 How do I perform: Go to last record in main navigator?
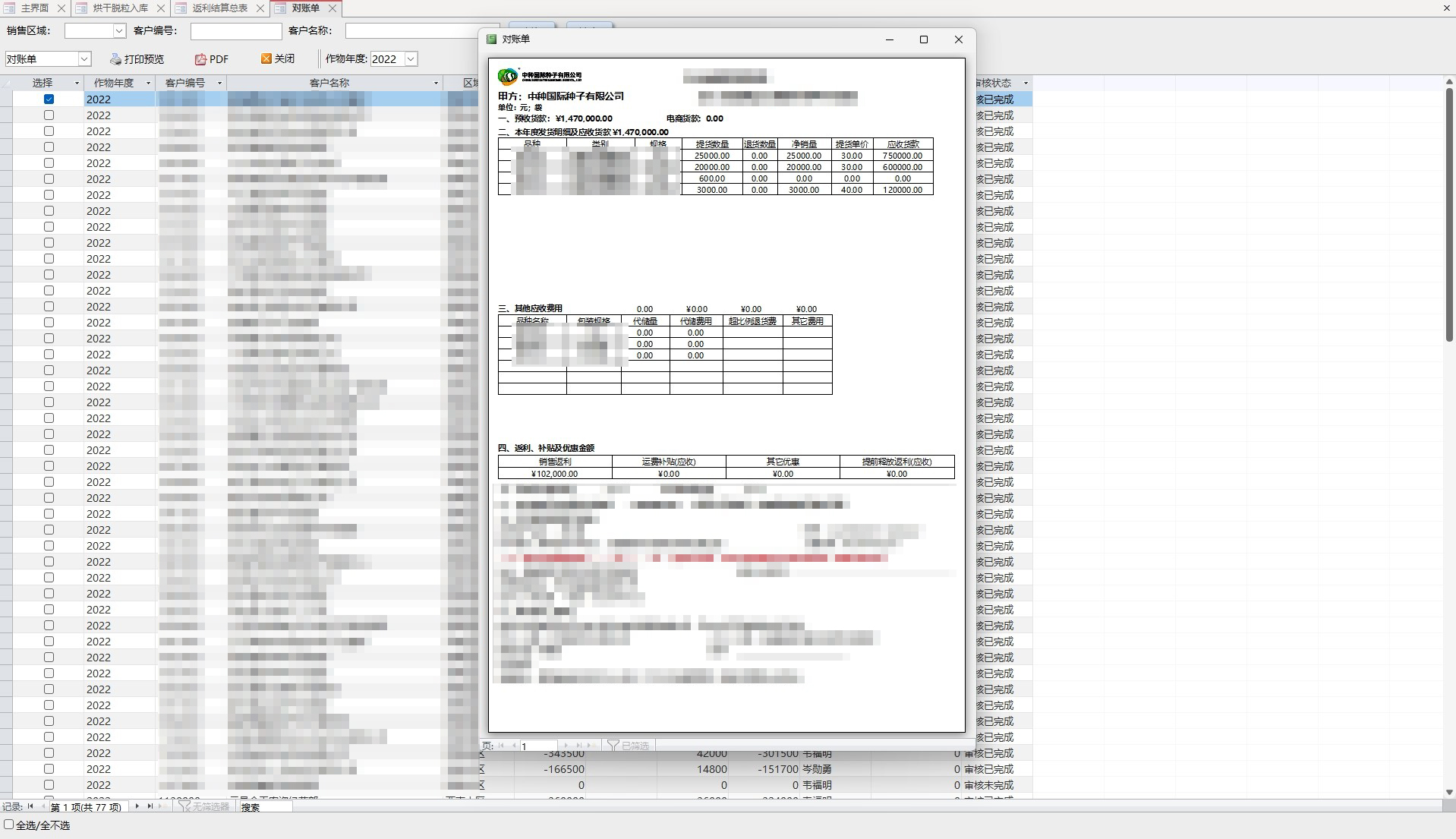click(150, 806)
